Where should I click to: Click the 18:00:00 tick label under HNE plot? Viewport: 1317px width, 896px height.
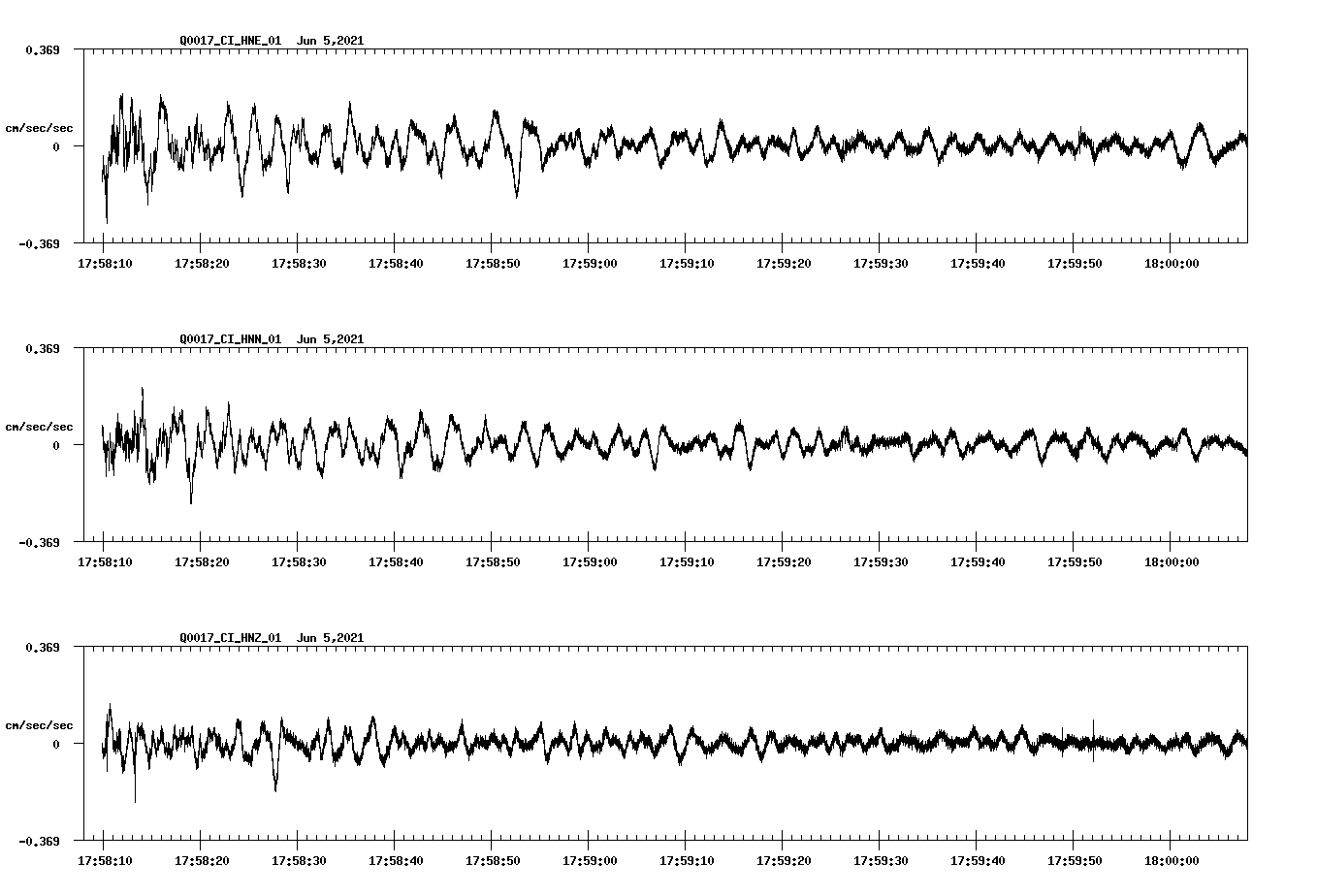pos(1172,264)
